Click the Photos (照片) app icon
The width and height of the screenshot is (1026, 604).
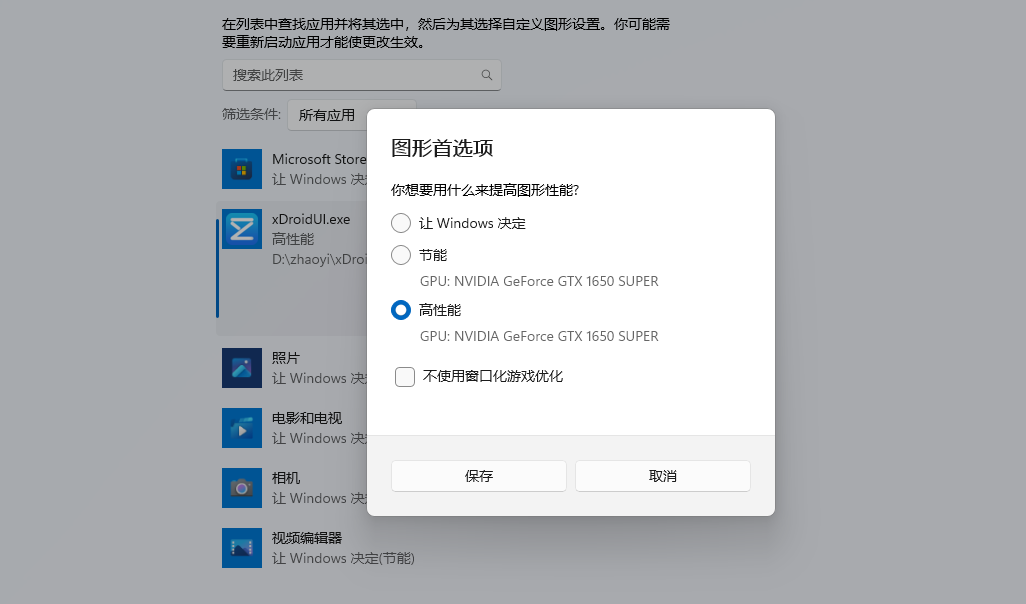tap(241, 368)
